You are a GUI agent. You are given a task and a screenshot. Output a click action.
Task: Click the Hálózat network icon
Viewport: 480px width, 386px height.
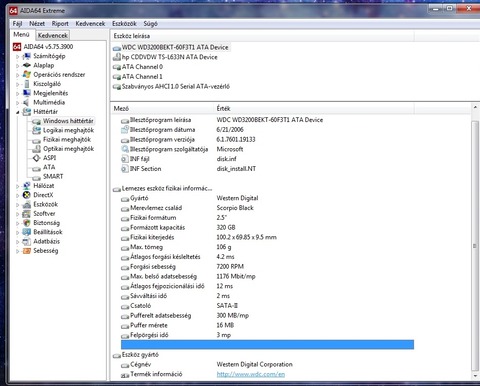[27, 186]
